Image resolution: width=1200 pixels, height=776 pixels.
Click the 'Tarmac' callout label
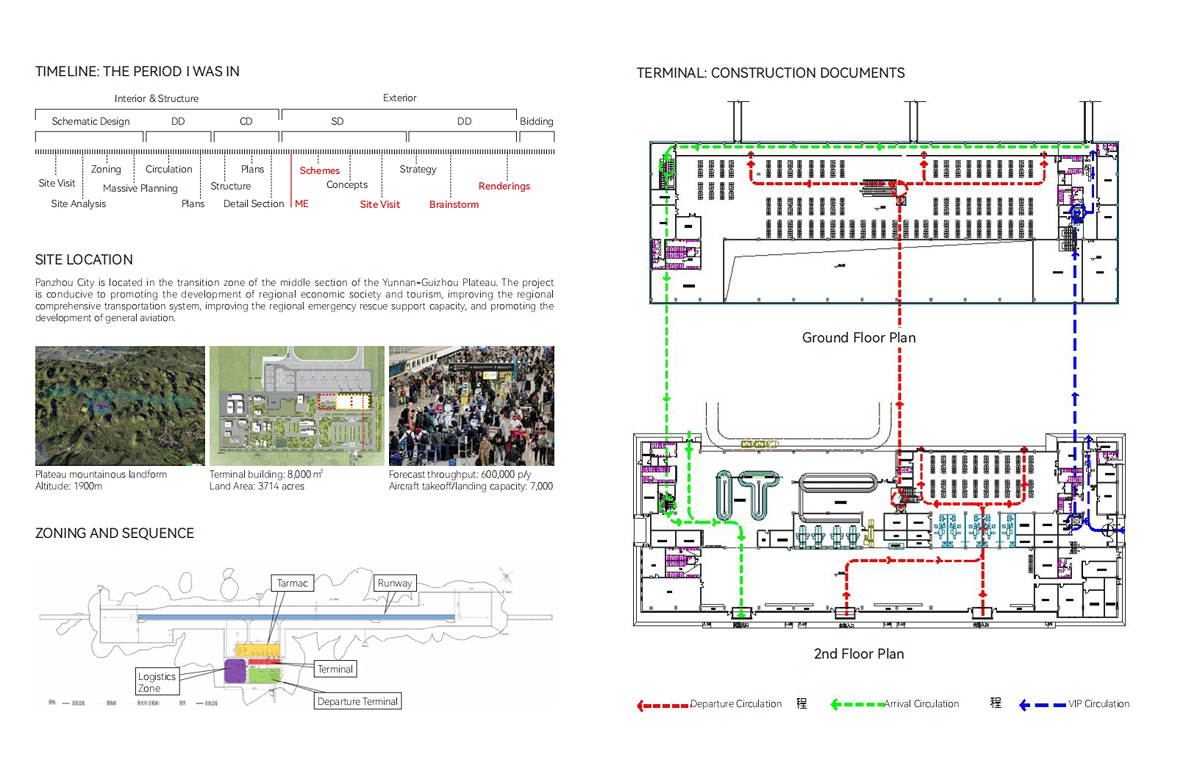[293, 583]
